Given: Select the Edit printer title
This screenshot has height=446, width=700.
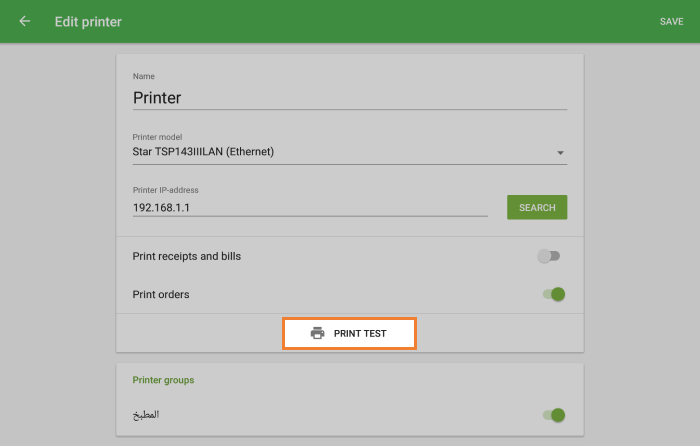Looking at the screenshot, I should (88, 21).
